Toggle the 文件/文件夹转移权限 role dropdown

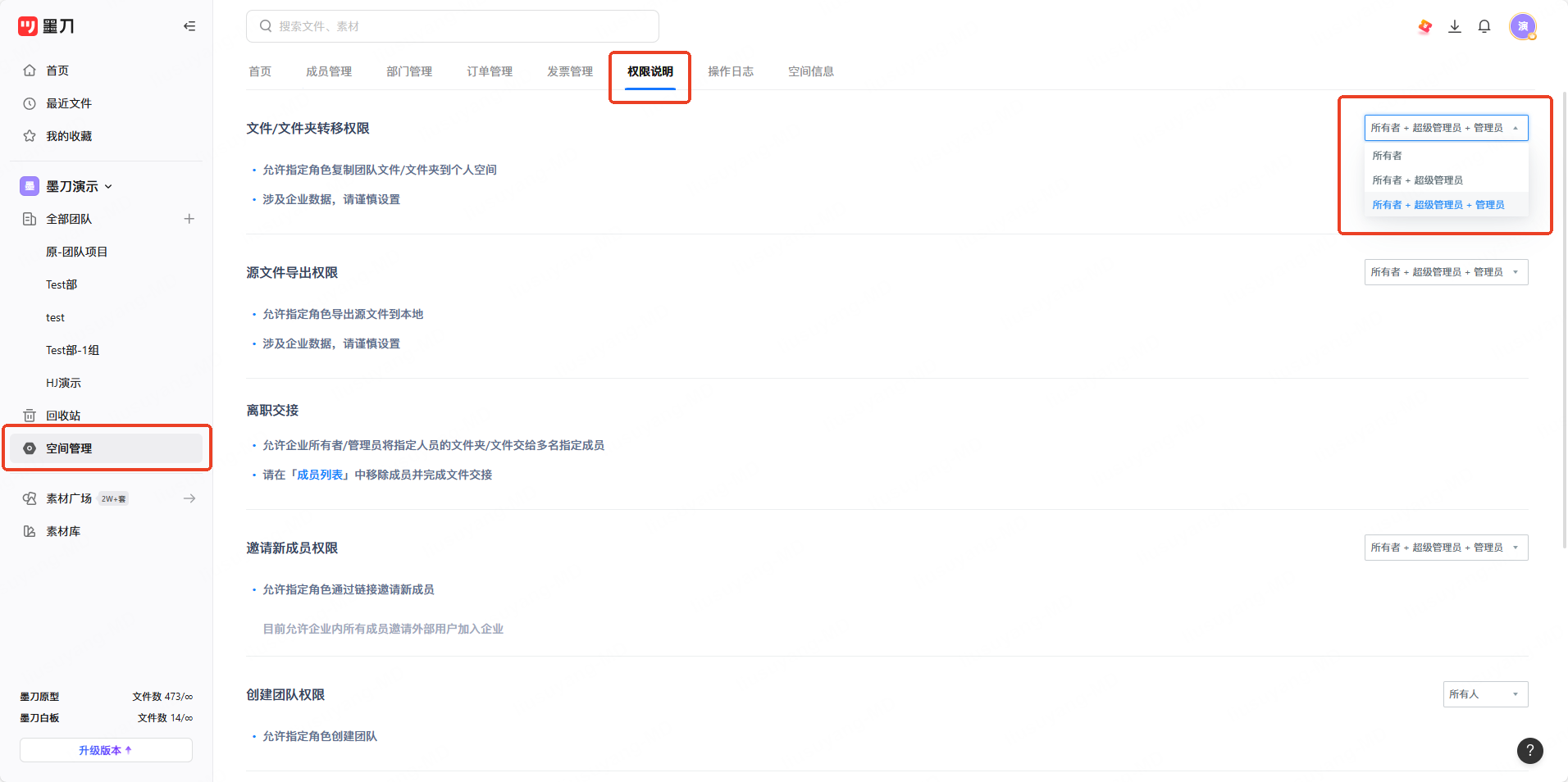(1446, 128)
